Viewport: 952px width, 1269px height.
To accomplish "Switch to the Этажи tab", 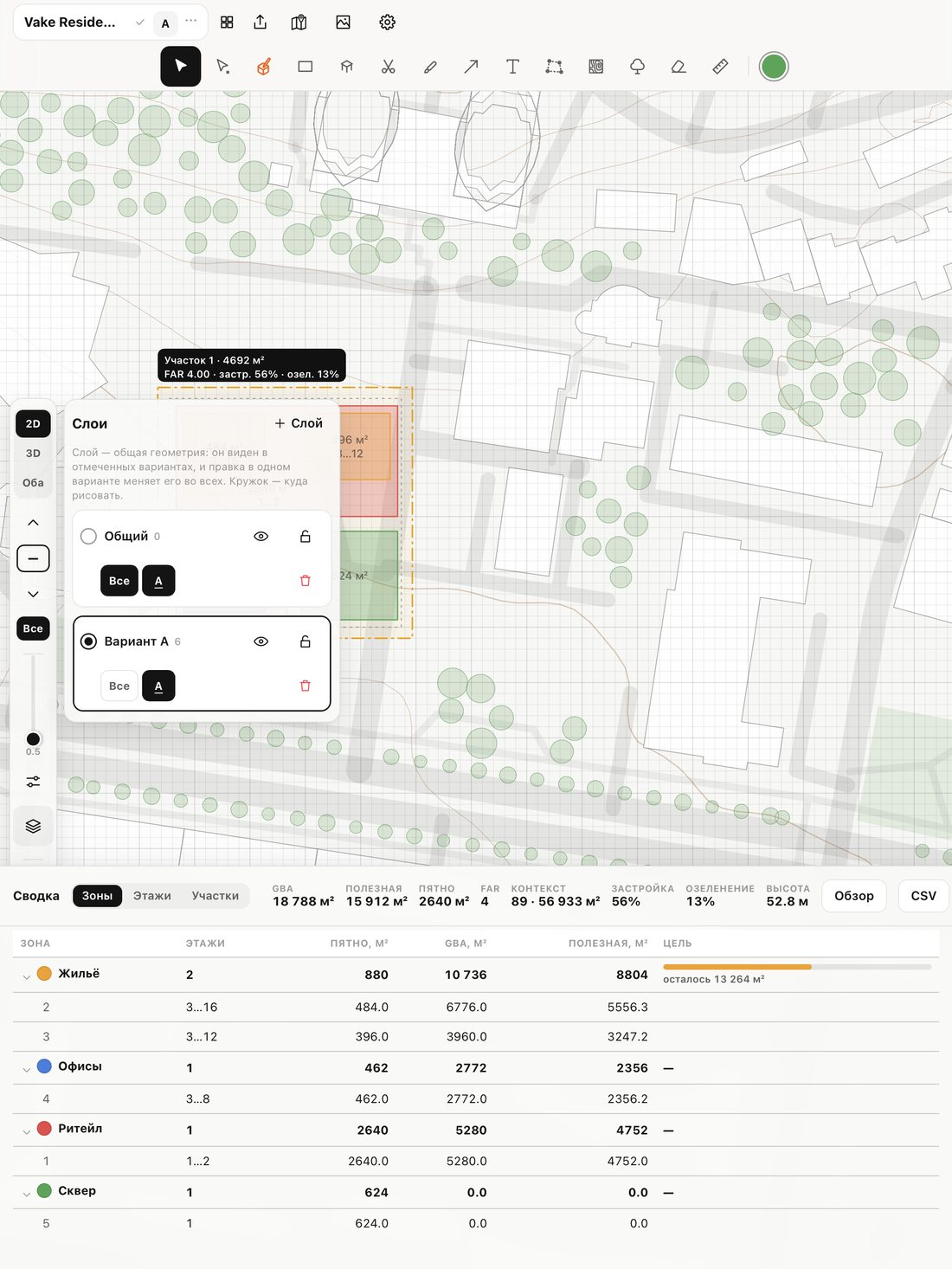I will point(152,896).
